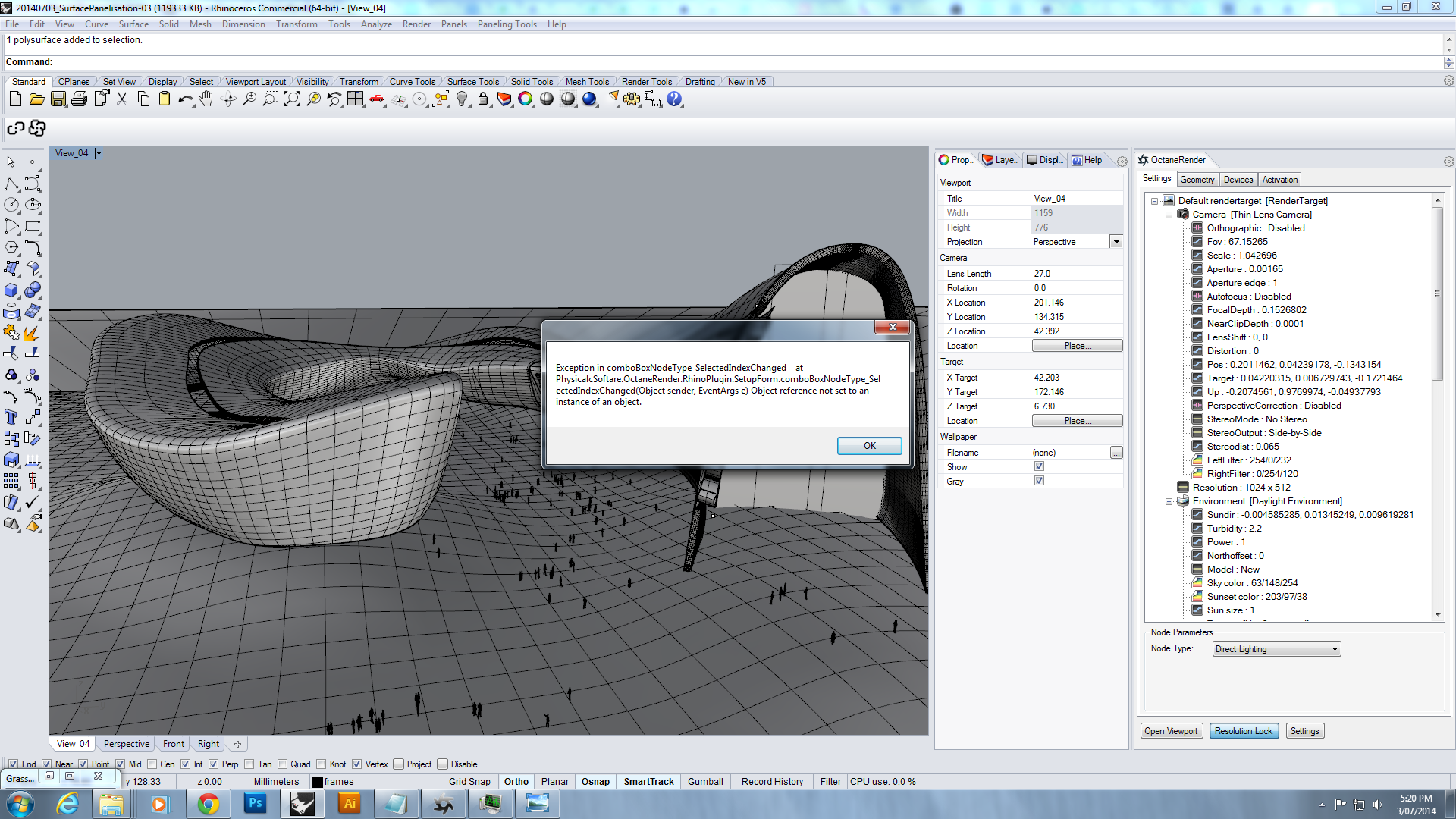
Task: Click the Resolution Lock button
Action: (1244, 731)
